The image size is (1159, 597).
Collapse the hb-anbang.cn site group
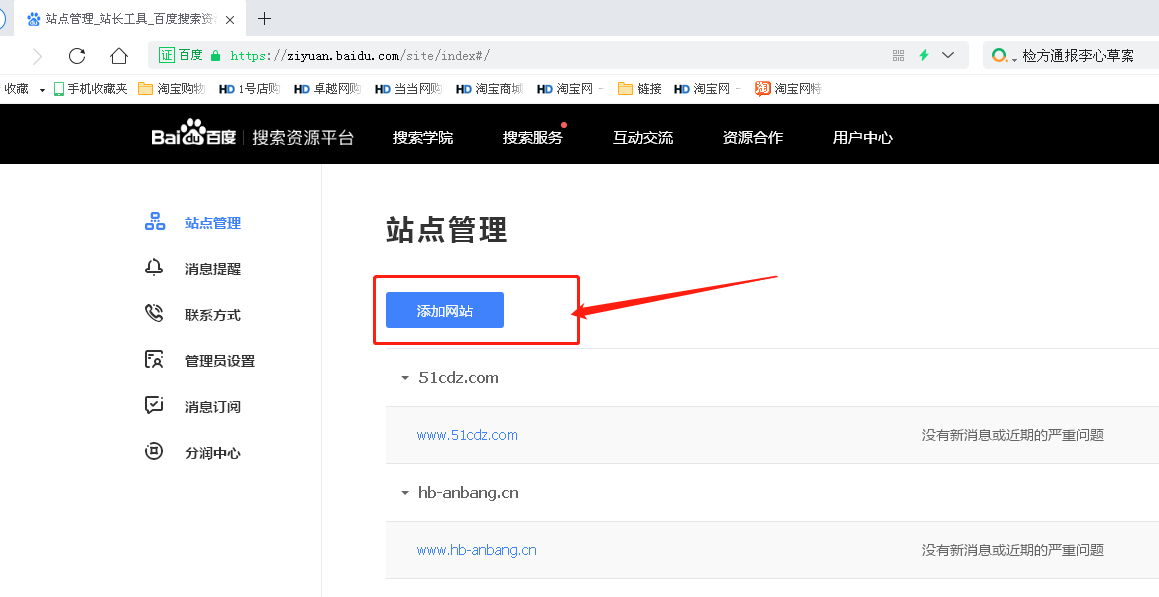[x=404, y=492]
